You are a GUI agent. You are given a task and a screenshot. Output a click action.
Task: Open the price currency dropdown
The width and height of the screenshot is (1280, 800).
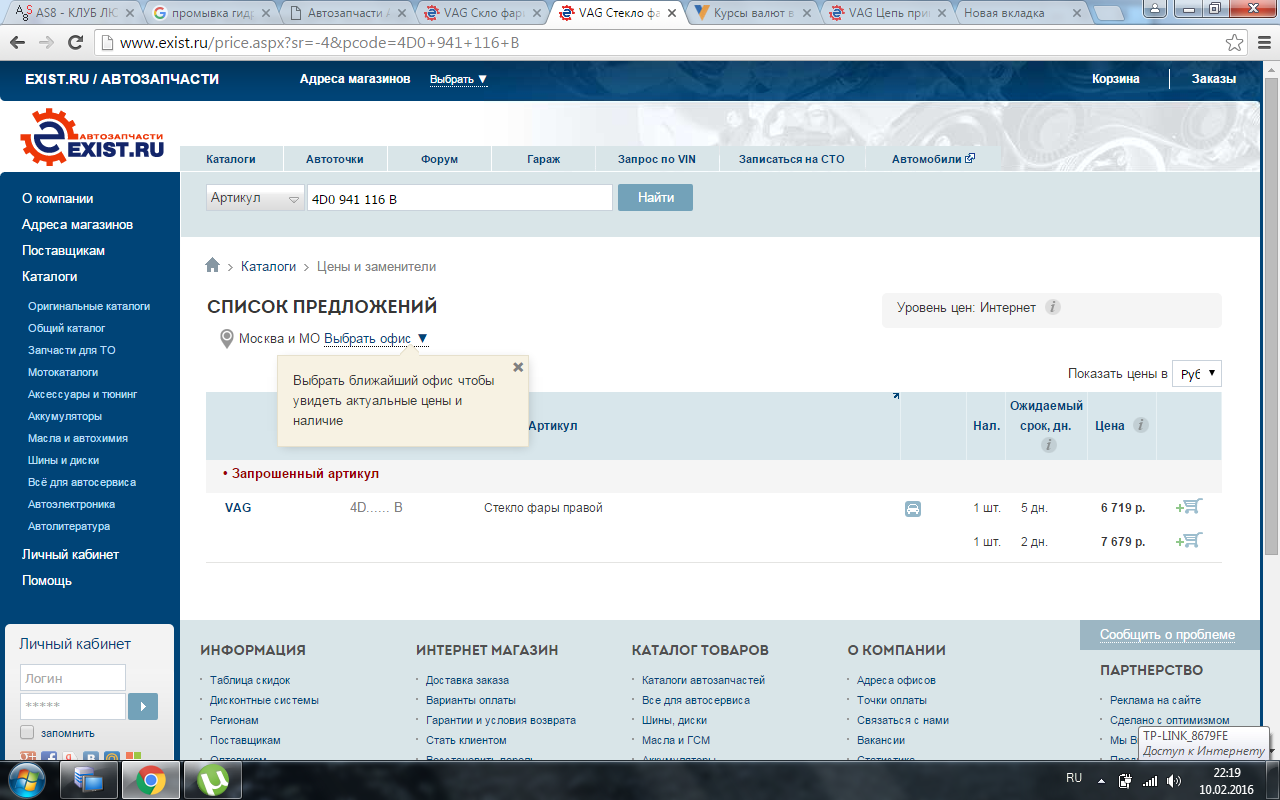(x=1197, y=374)
